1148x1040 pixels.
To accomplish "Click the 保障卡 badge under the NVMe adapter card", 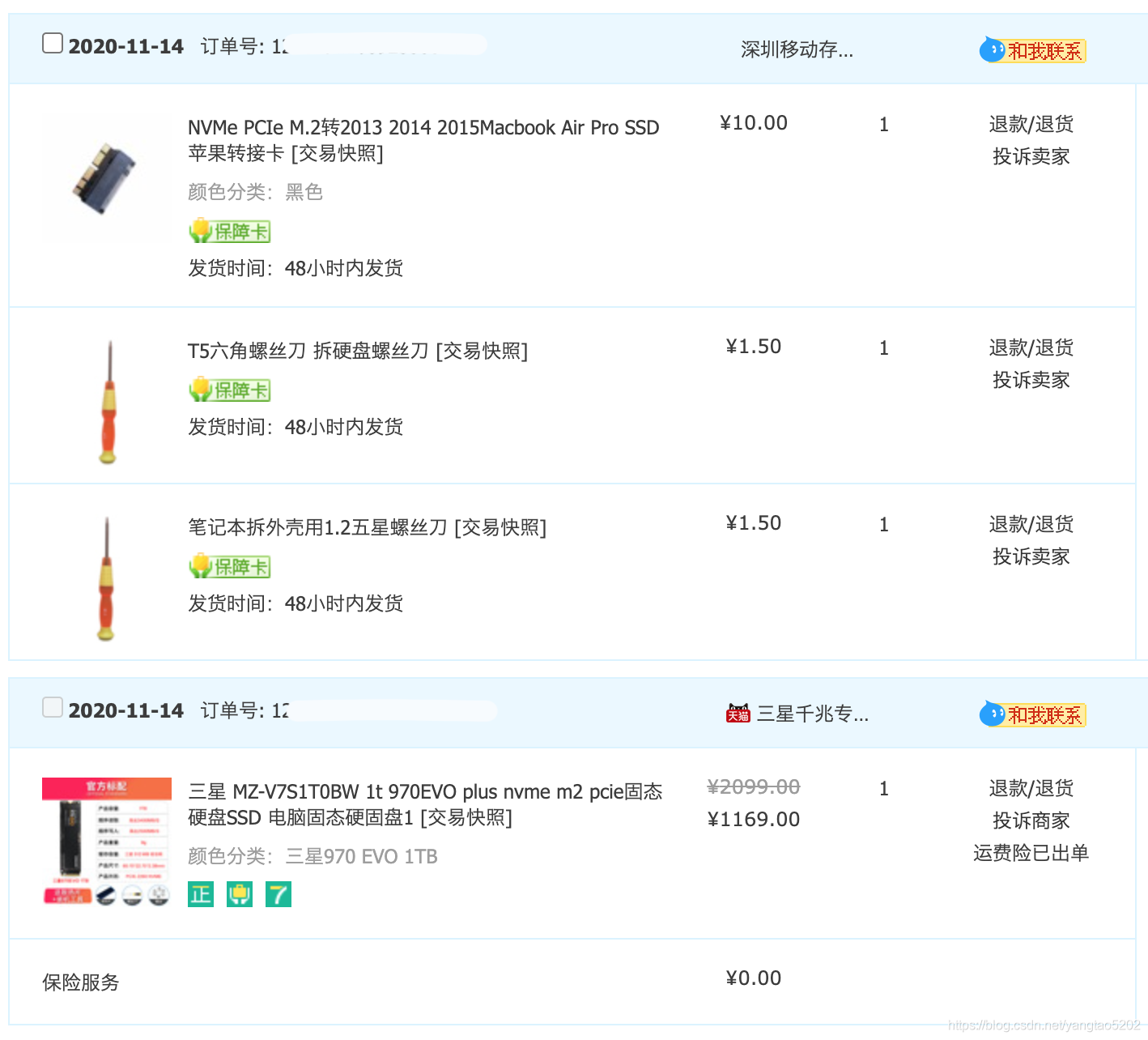I will tap(229, 231).
